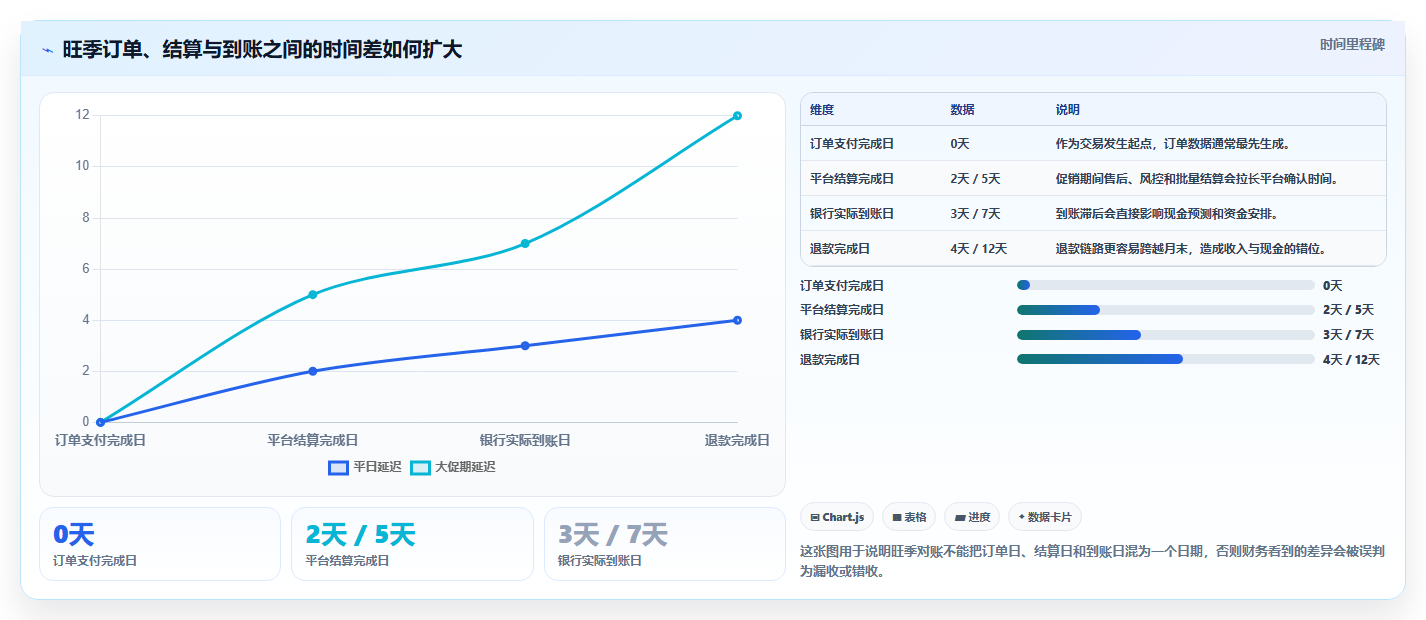
Task: Click the 大促期延迟 point at 退款完成日 (12)
Action: (737, 116)
